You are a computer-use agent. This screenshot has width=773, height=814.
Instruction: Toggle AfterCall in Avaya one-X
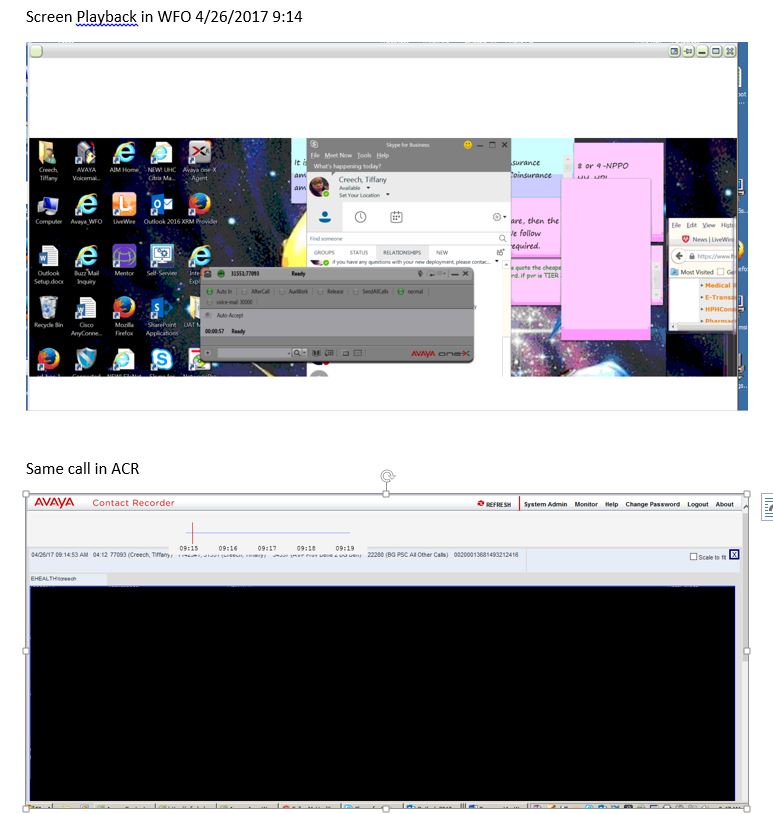tap(256, 291)
